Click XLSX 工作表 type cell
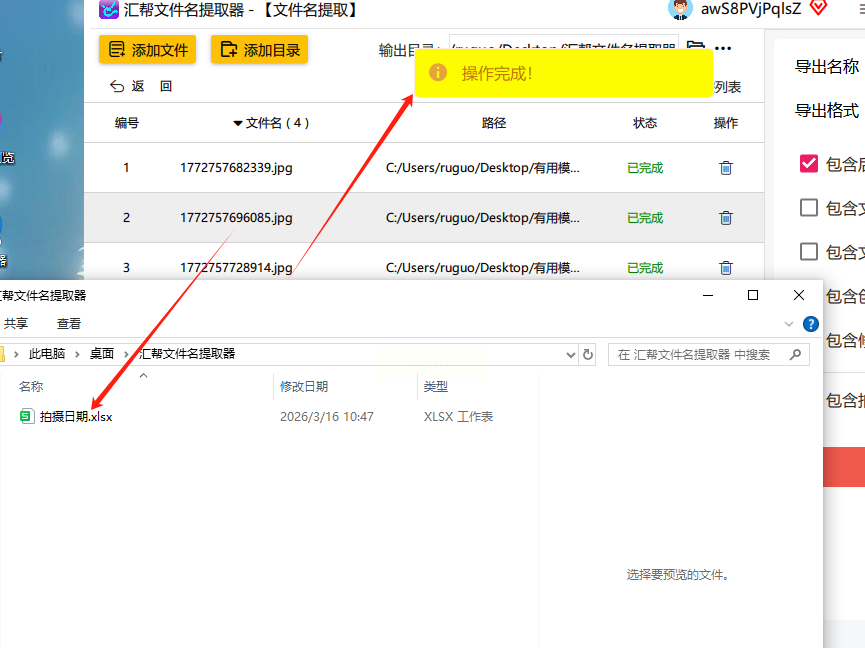The width and height of the screenshot is (865, 648). 458,416
